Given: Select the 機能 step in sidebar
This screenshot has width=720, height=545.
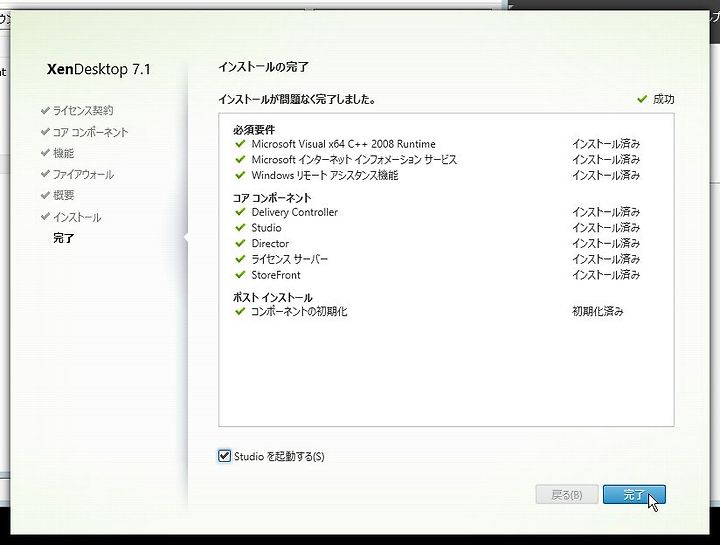Looking at the screenshot, I should point(63,153).
